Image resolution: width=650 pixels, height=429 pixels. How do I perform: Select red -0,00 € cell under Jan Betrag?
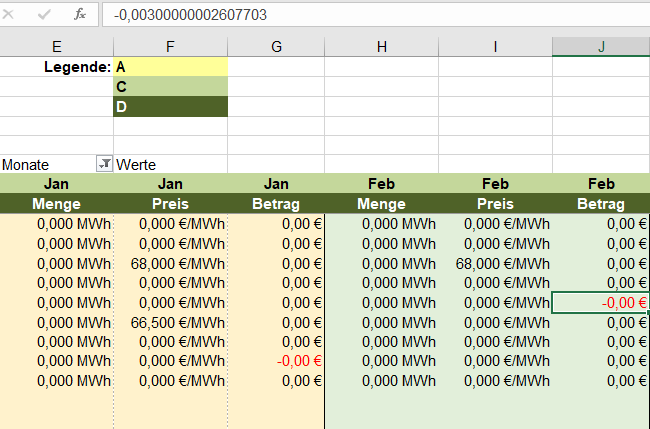(x=276, y=361)
